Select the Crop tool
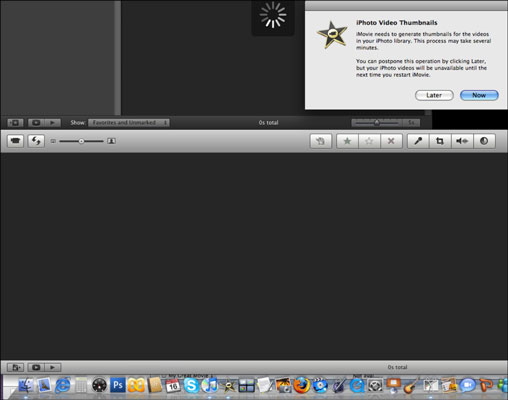 (x=440, y=141)
